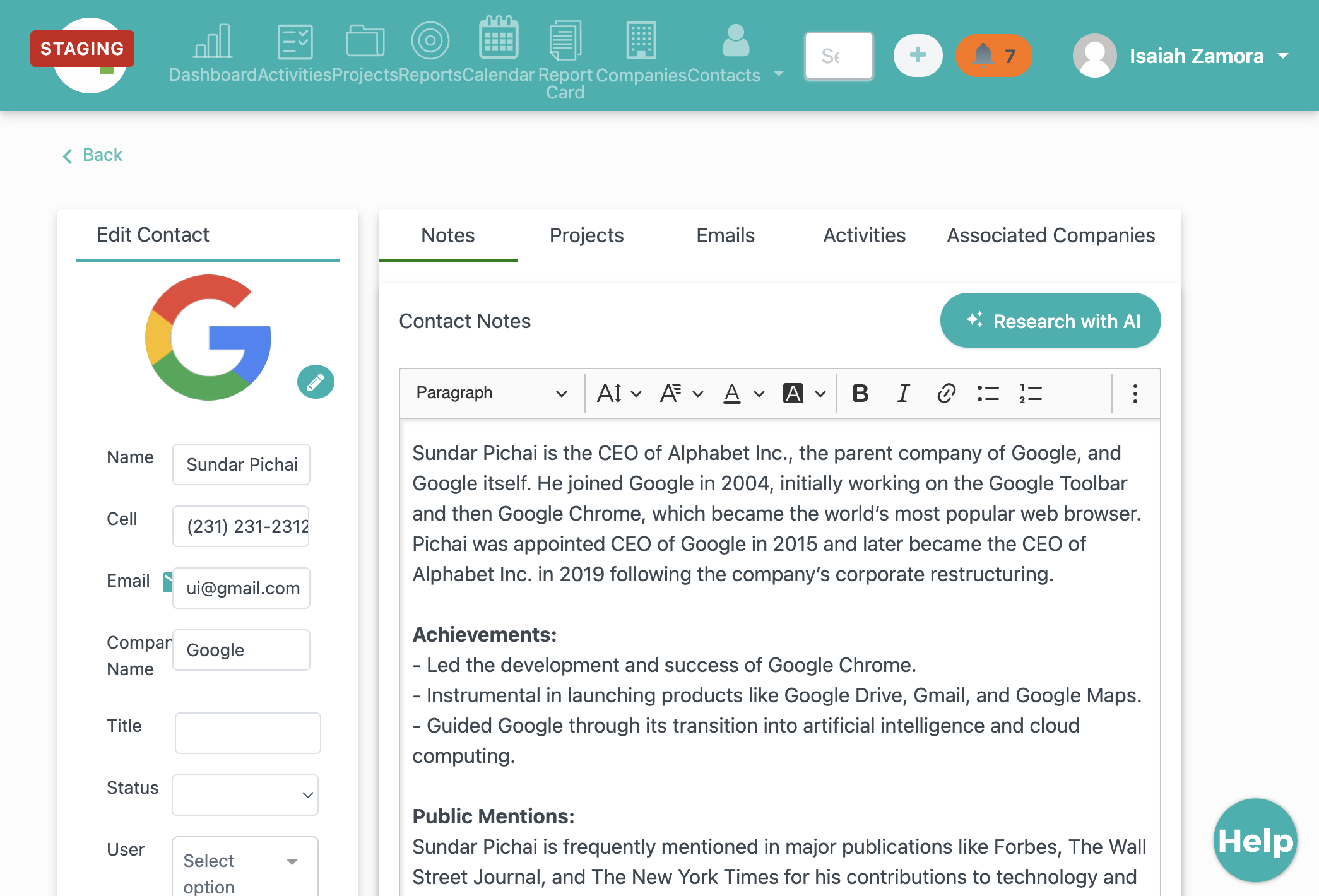Click the email icon beside Email field
The width and height of the screenshot is (1319, 896).
point(168,582)
